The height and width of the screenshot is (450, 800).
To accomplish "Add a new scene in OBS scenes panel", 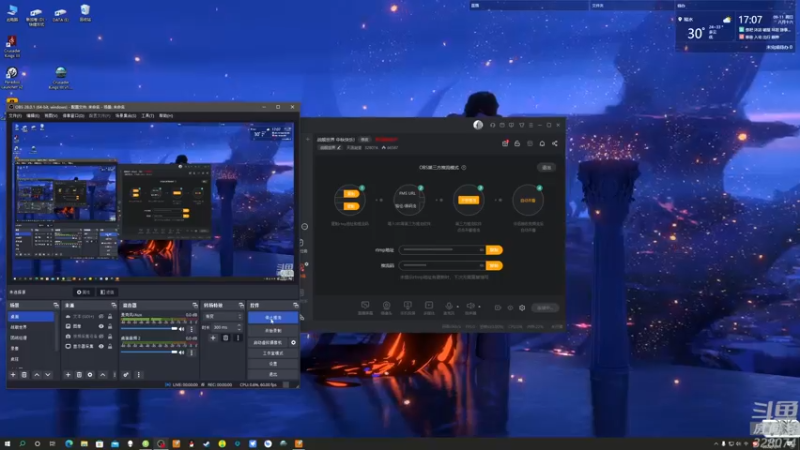I will point(13,374).
